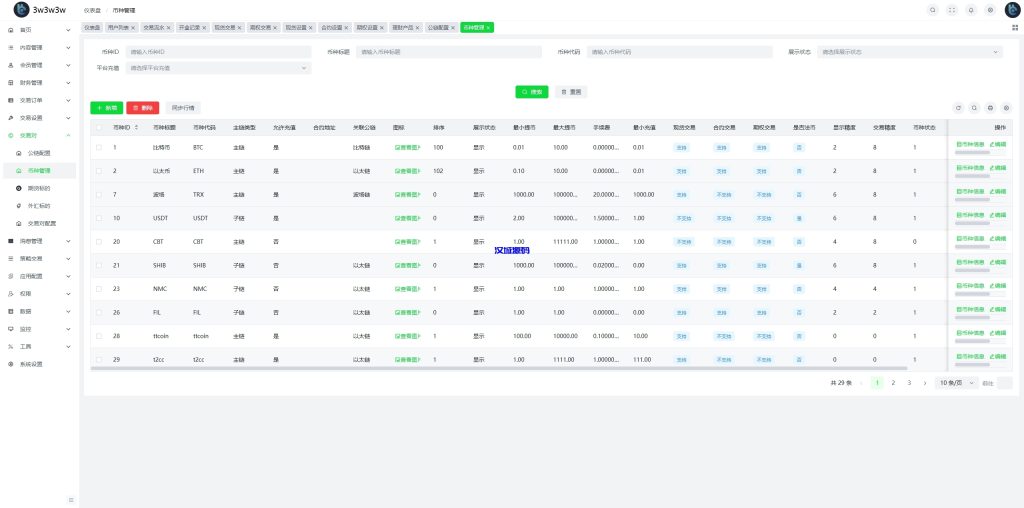Tick the checkbox for USDT row
1024x508 pixels.
point(98,218)
